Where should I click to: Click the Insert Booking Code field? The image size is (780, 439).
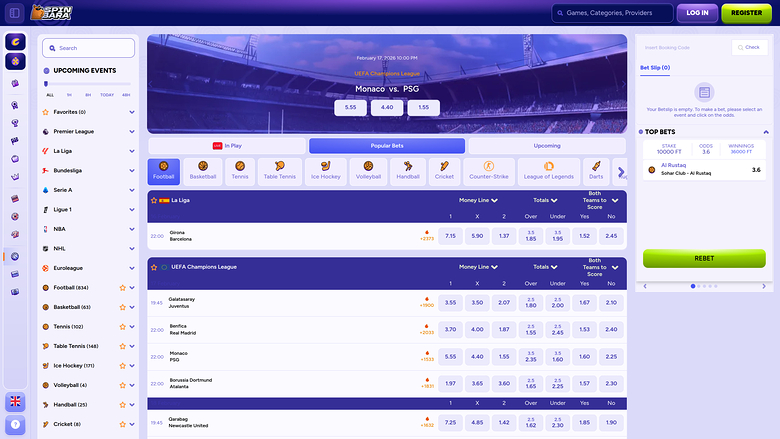point(684,46)
